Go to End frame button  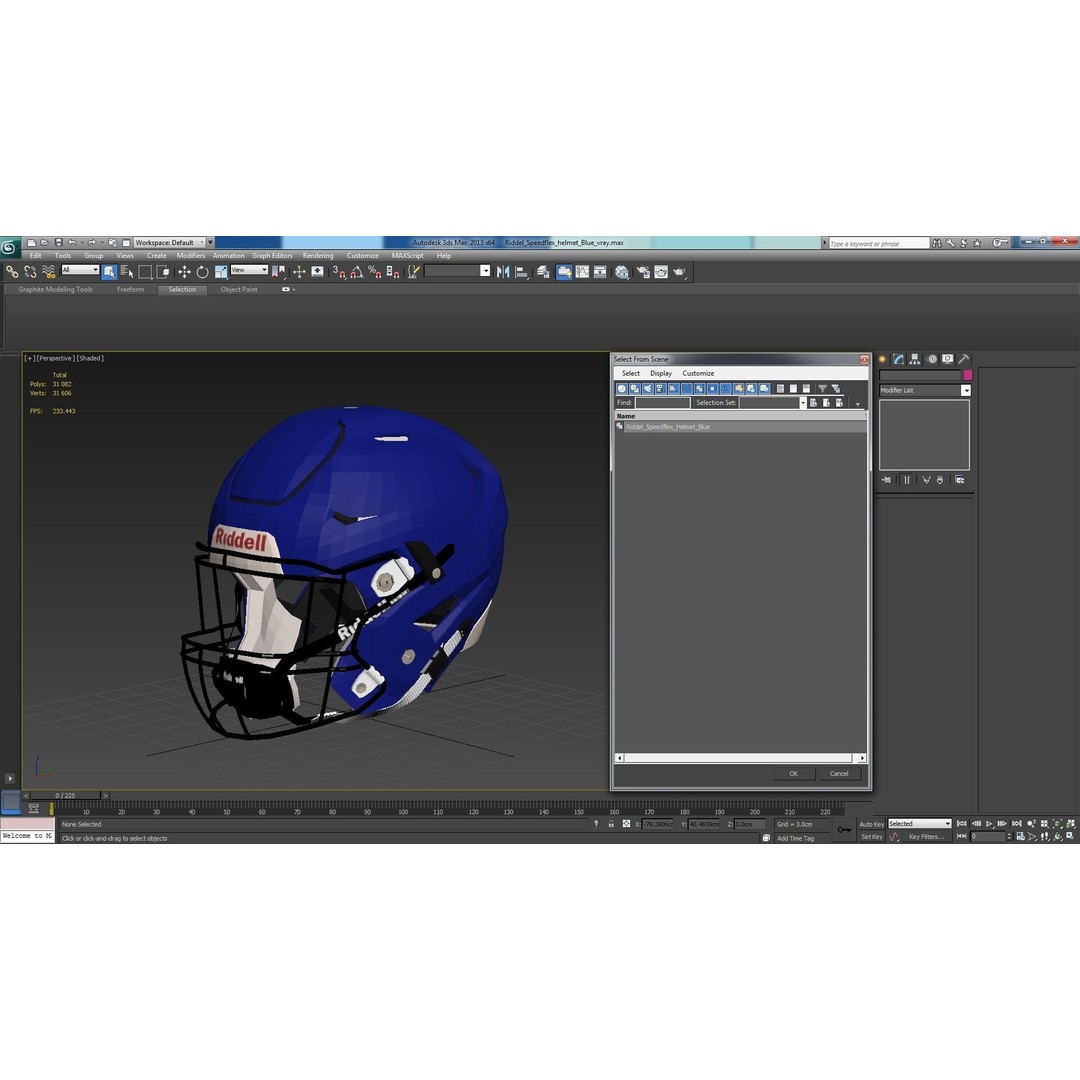(x=1016, y=824)
